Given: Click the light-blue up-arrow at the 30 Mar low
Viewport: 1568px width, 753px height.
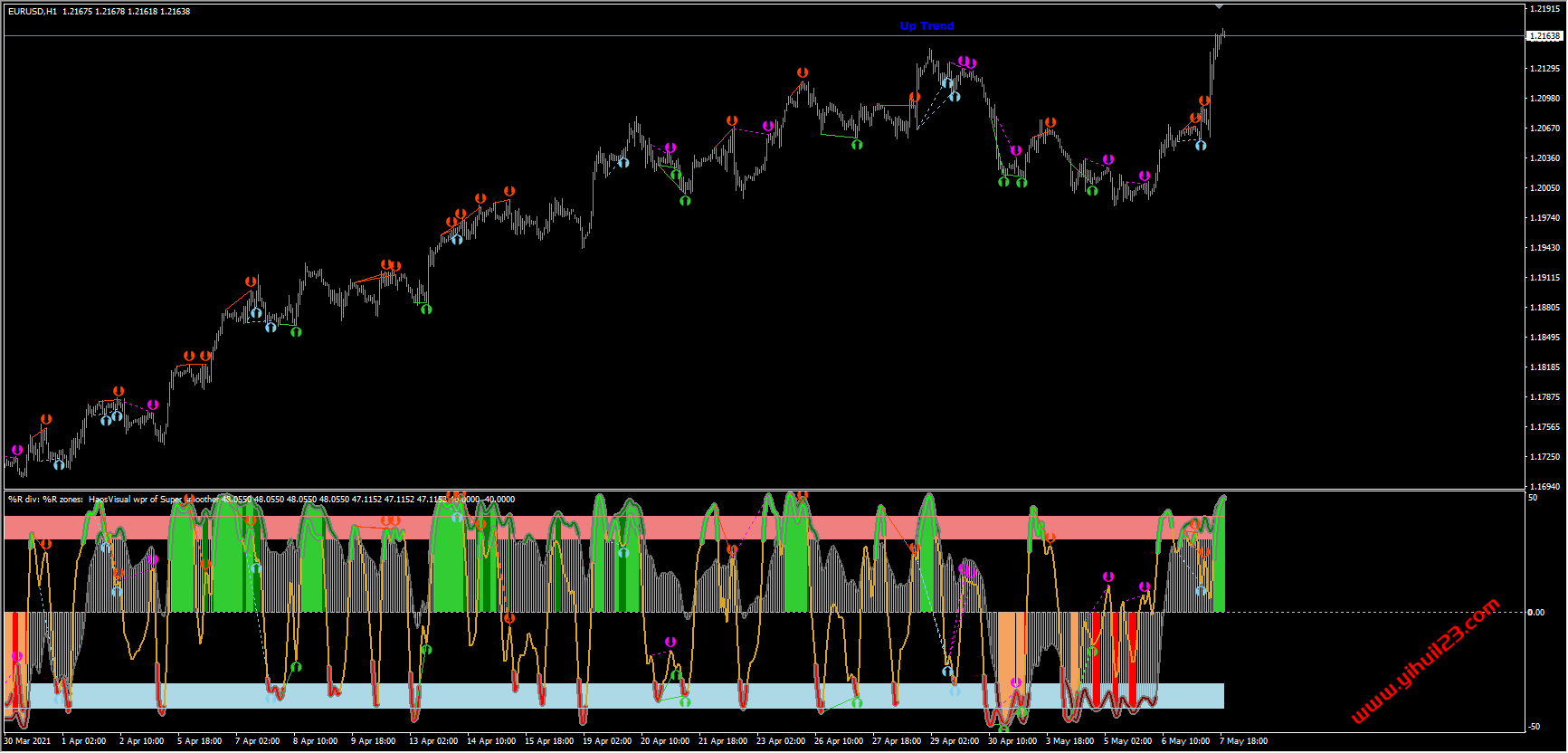Looking at the screenshot, I should click(x=59, y=464).
